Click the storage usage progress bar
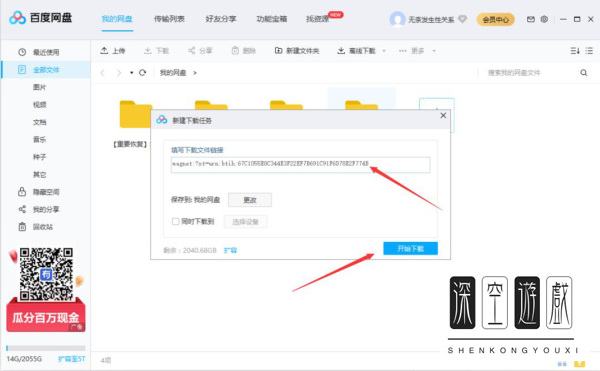The image size is (600, 371). [46, 348]
